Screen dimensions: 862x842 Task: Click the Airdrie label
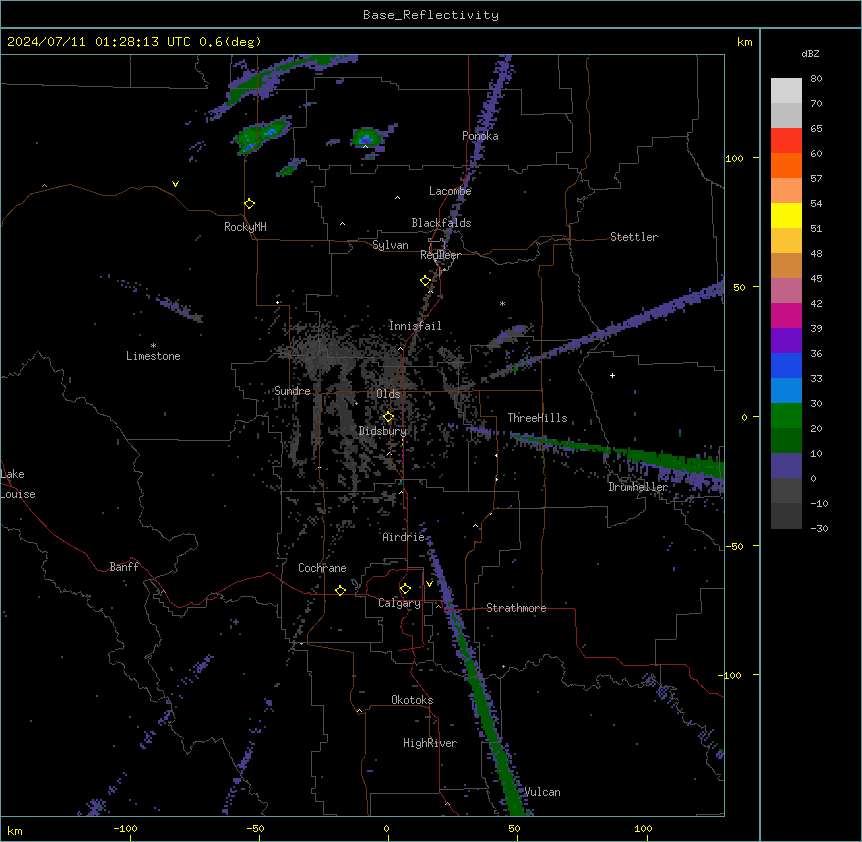(404, 537)
